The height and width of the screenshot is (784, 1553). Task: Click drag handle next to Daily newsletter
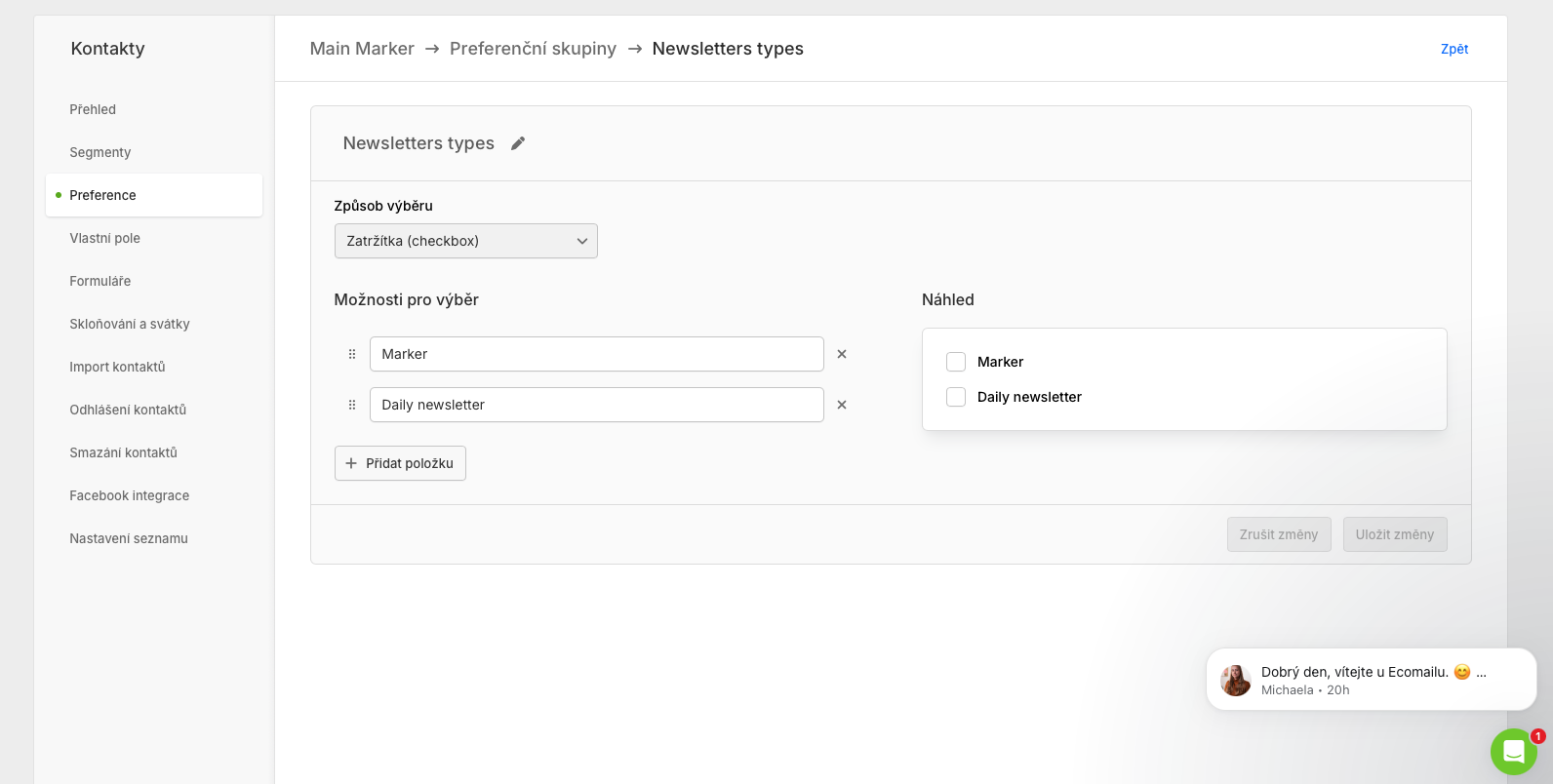point(352,405)
